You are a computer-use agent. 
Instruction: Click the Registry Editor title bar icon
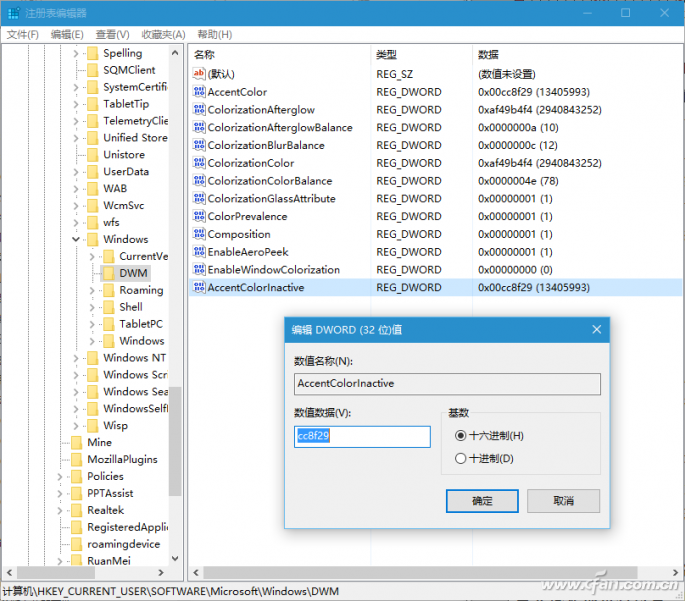coord(14,13)
